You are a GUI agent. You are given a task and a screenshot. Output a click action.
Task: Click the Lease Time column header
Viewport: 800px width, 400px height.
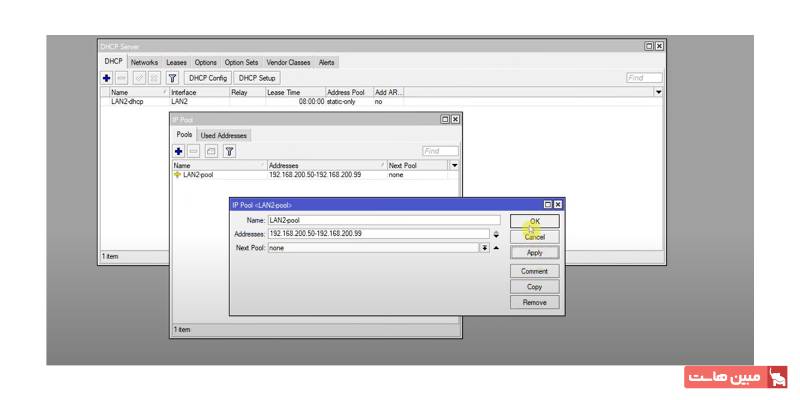point(295,92)
